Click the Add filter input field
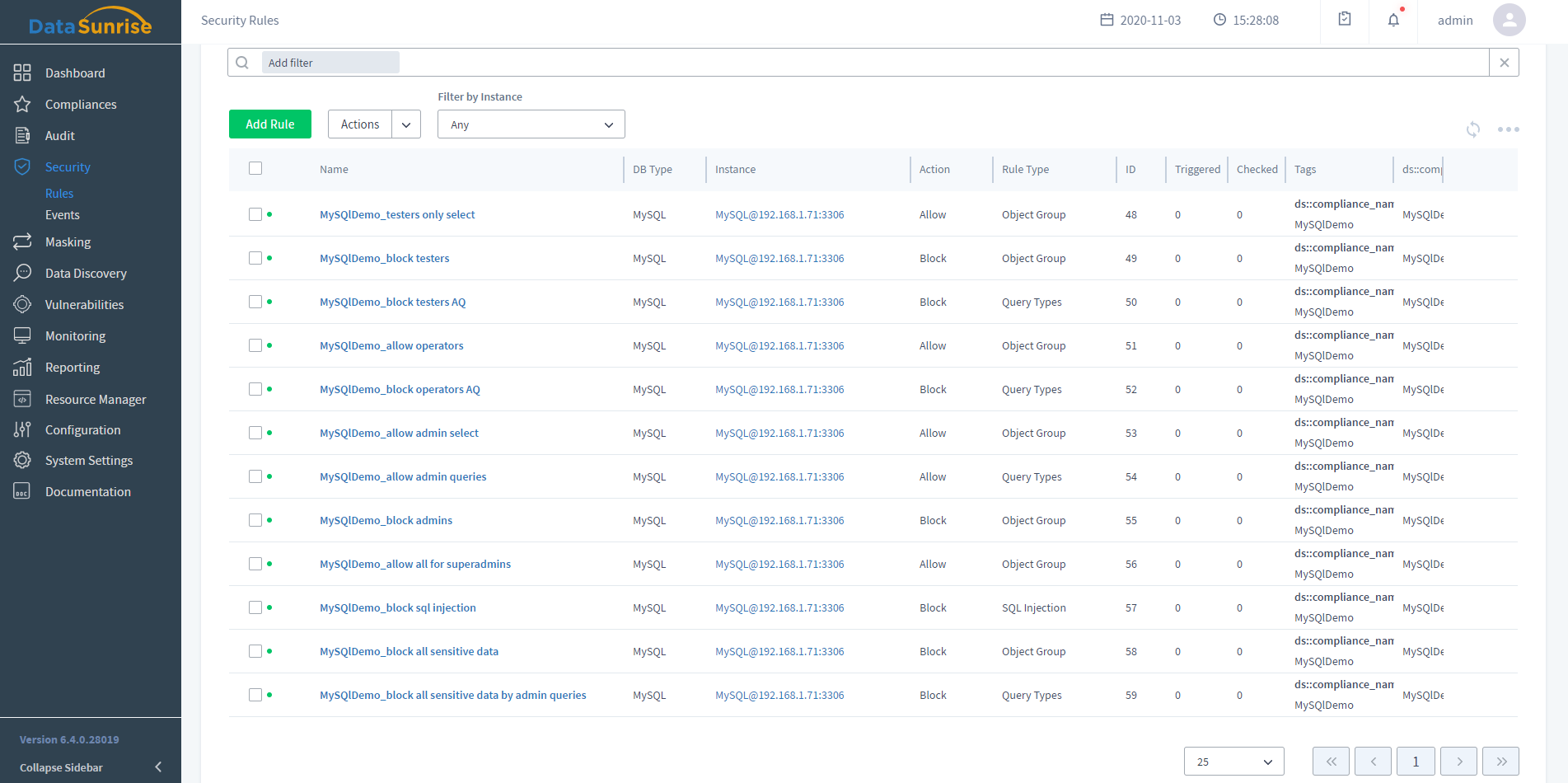This screenshot has height=783, width=1568. pyautogui.click(x=330, y=63)
